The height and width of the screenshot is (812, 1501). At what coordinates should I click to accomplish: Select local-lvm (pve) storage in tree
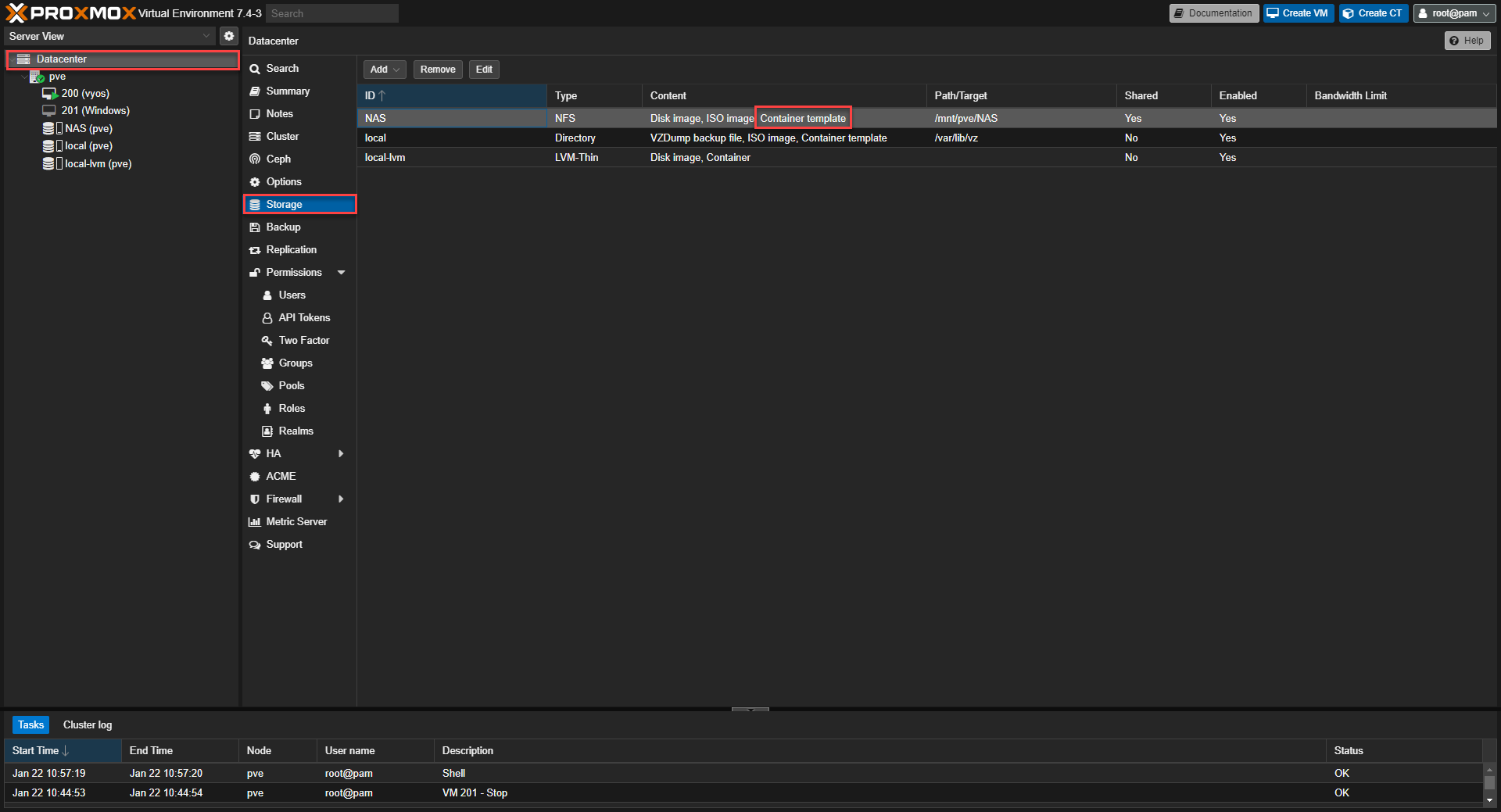[98, 164]
